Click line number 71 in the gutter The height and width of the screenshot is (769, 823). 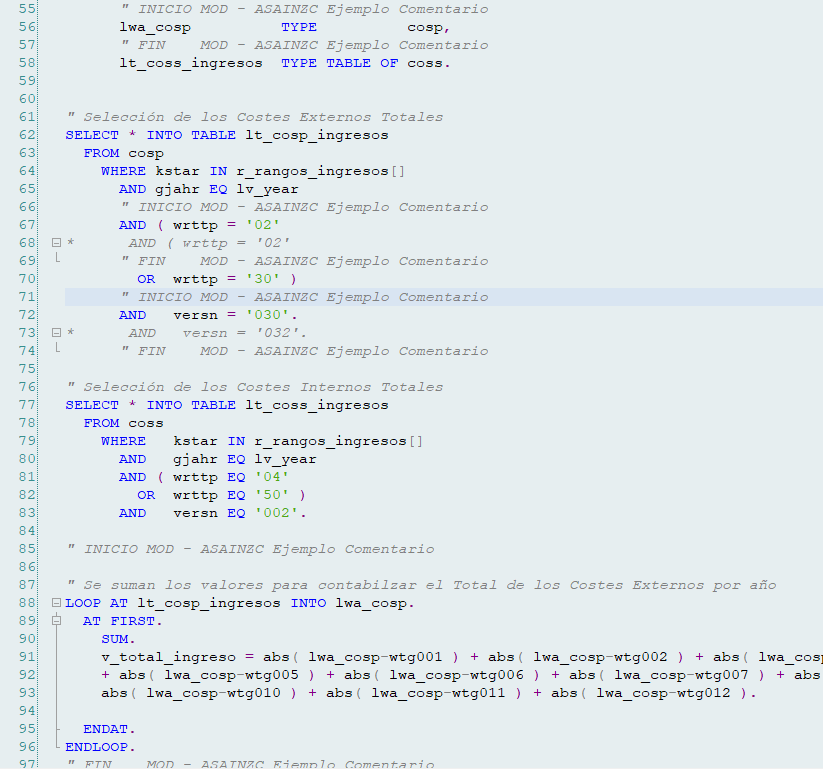27,297
